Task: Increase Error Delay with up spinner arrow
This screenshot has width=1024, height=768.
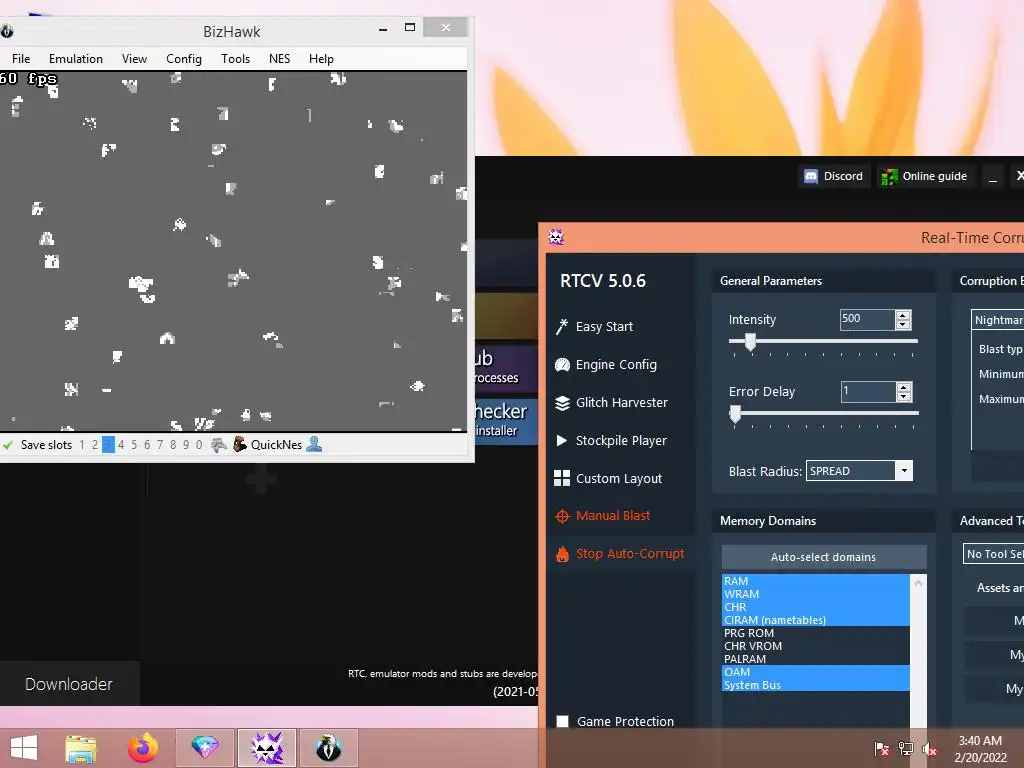Action: [904, 387]
